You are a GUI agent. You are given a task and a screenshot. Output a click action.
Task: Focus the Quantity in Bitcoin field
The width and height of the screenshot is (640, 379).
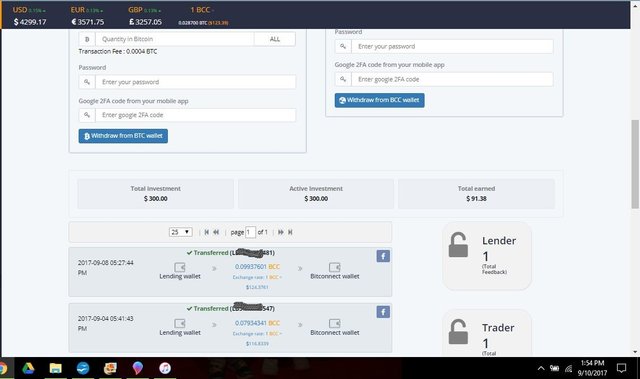pyautogui.click(x=175, y=39)
